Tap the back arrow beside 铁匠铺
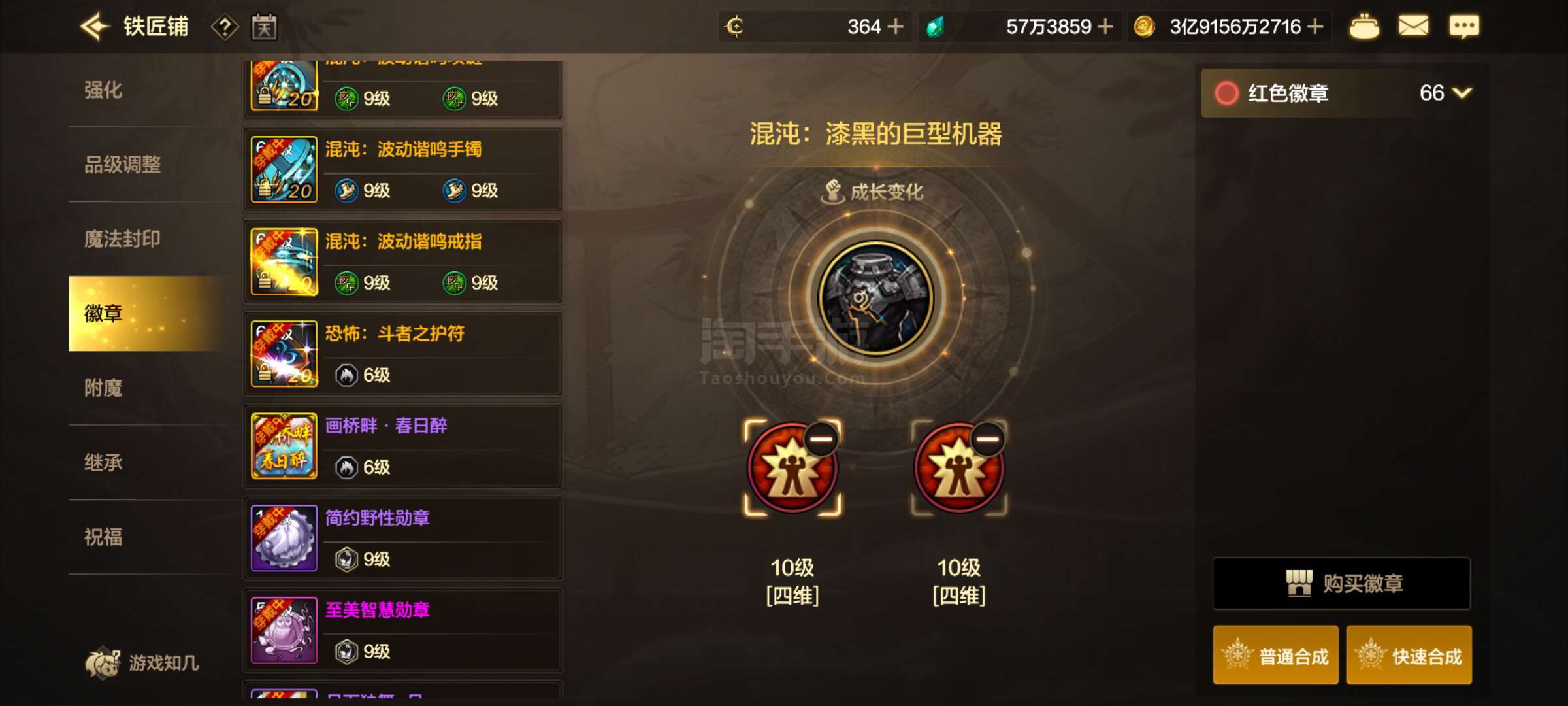The height and width of the screenshot is (706, 1568). click(x=95, y=27)
